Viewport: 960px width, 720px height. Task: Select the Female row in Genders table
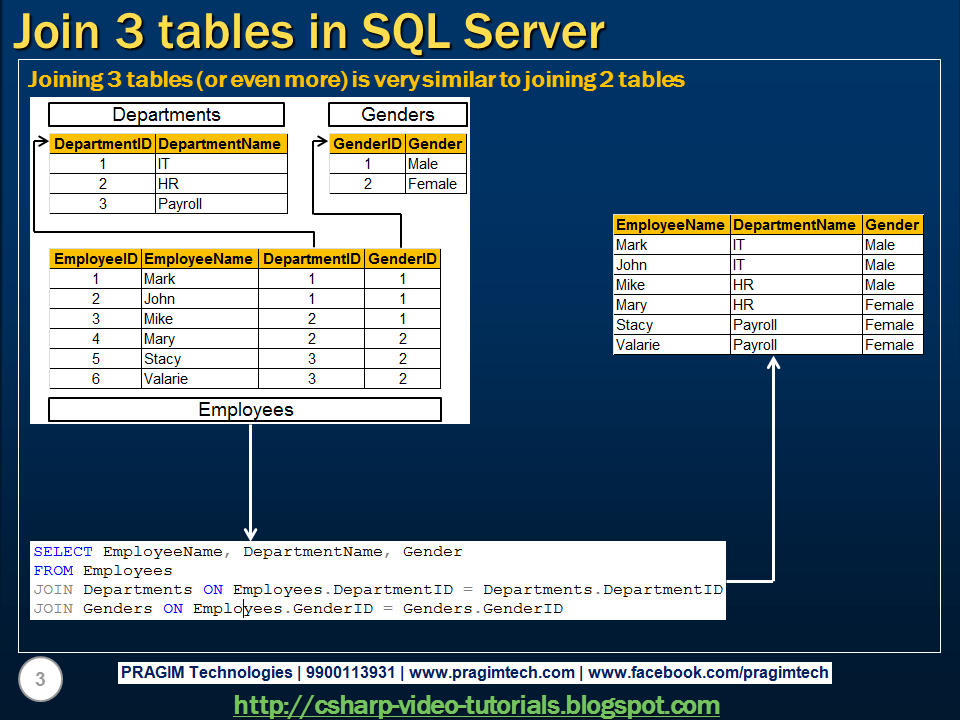tap(434, 184)
